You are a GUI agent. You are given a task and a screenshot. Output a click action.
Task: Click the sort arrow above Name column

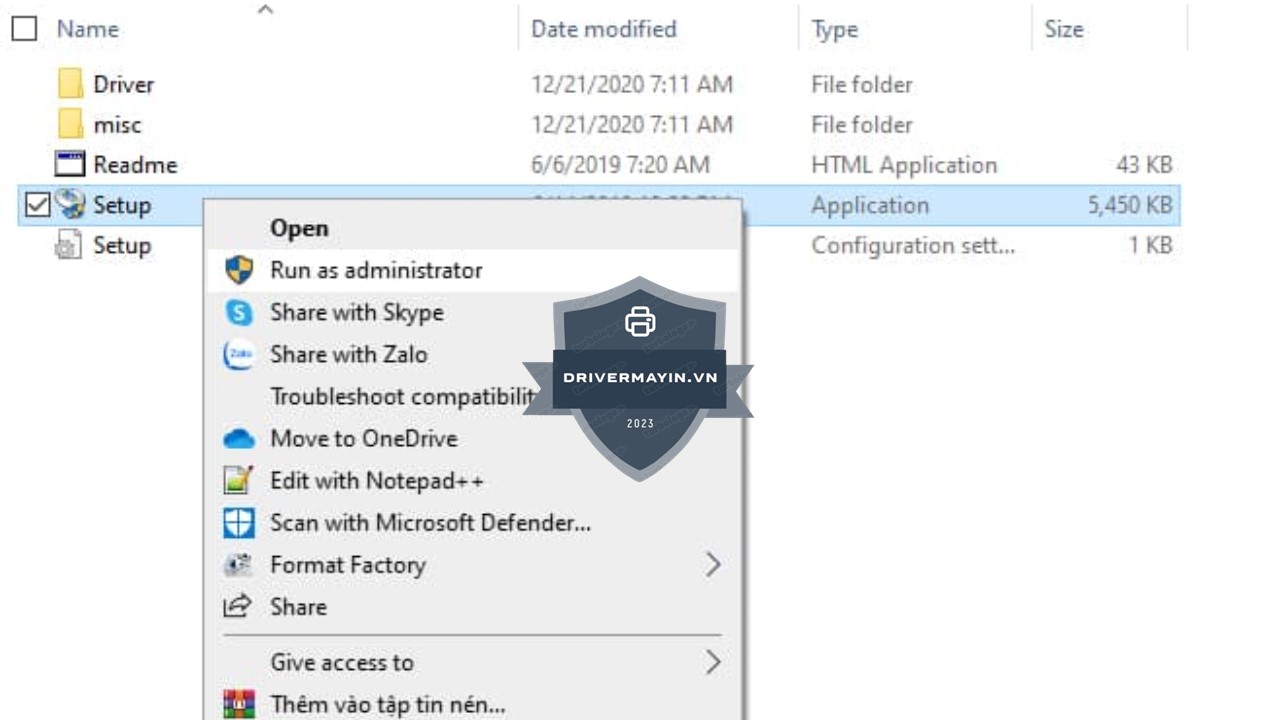265,10
